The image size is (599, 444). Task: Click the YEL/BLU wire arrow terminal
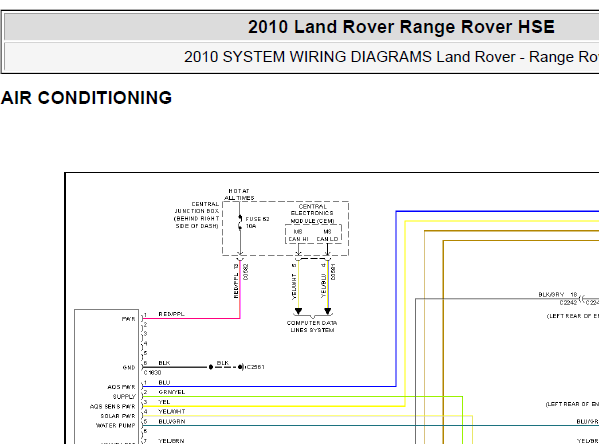point(327,311)
